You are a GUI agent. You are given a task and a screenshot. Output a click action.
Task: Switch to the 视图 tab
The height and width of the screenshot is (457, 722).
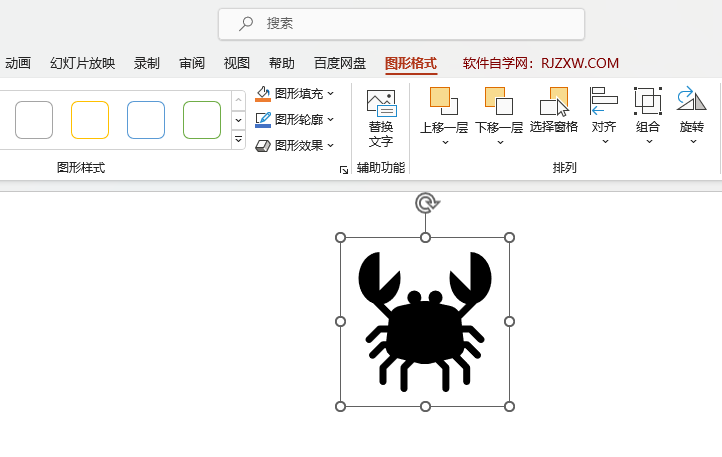pyautogui.click(x=237, y=63)
